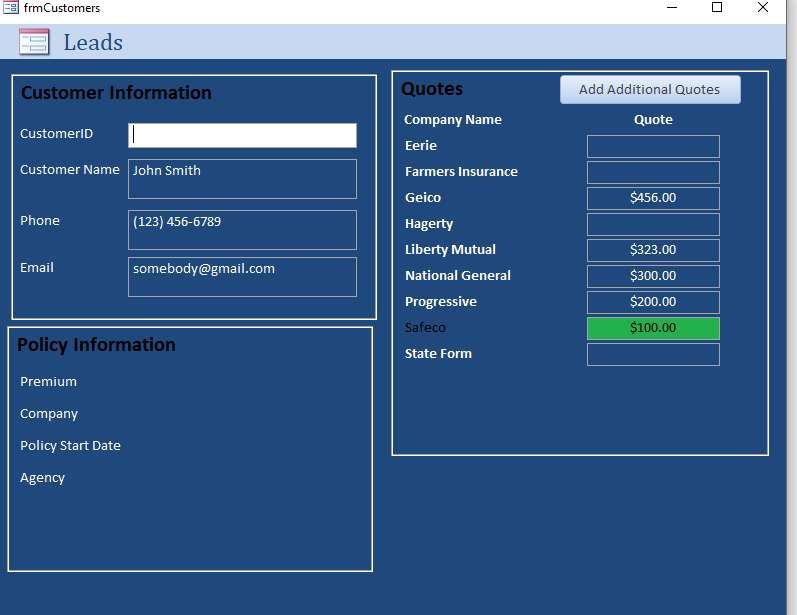Image resolution: width=797 pixels, height=615 pixels.
Task: Select the Liberty Mutual quote $323.00
Action: [653, 250]
